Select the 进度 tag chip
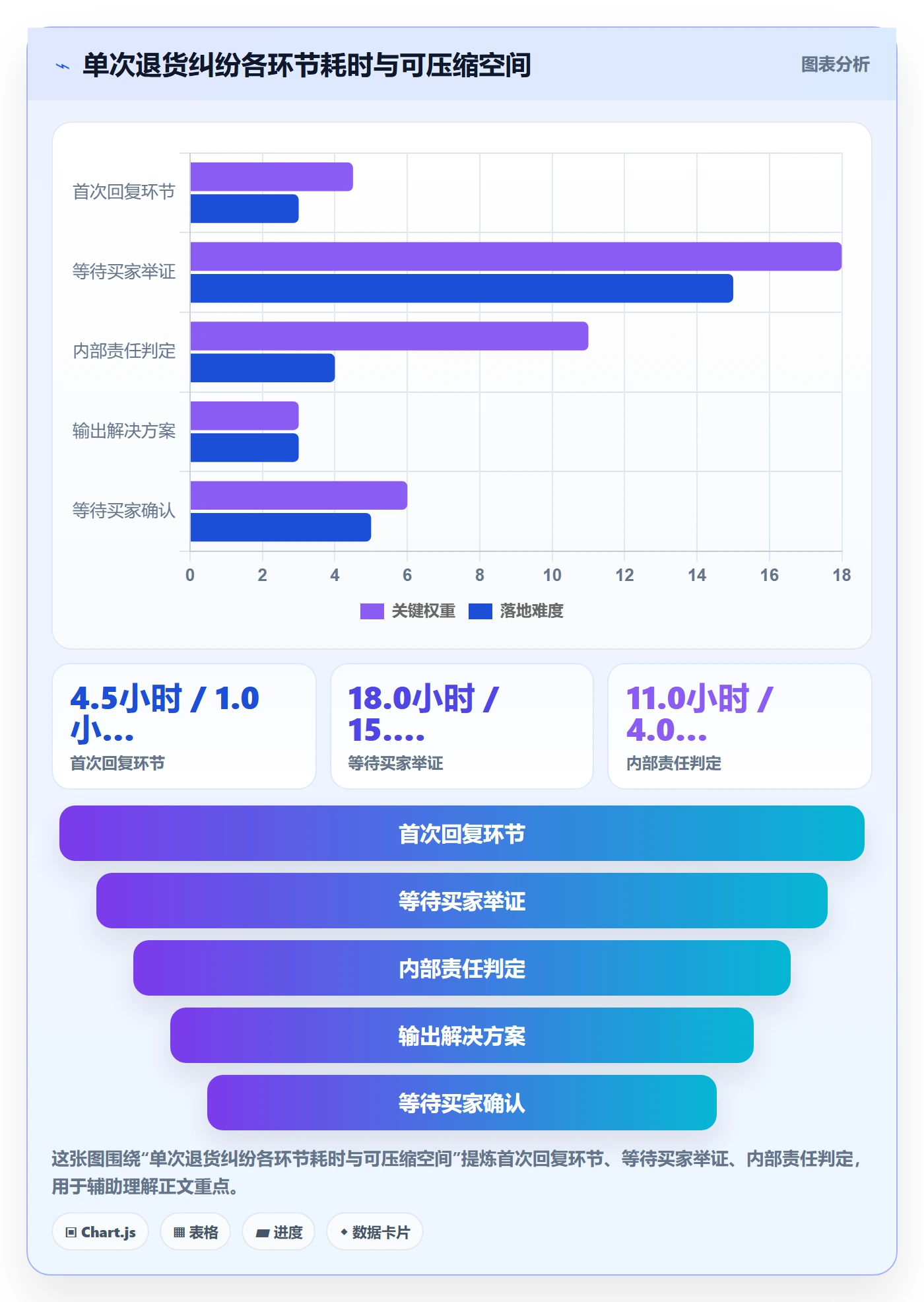The width and height of the screenshot is (924, 1302). pos(279,1232)
